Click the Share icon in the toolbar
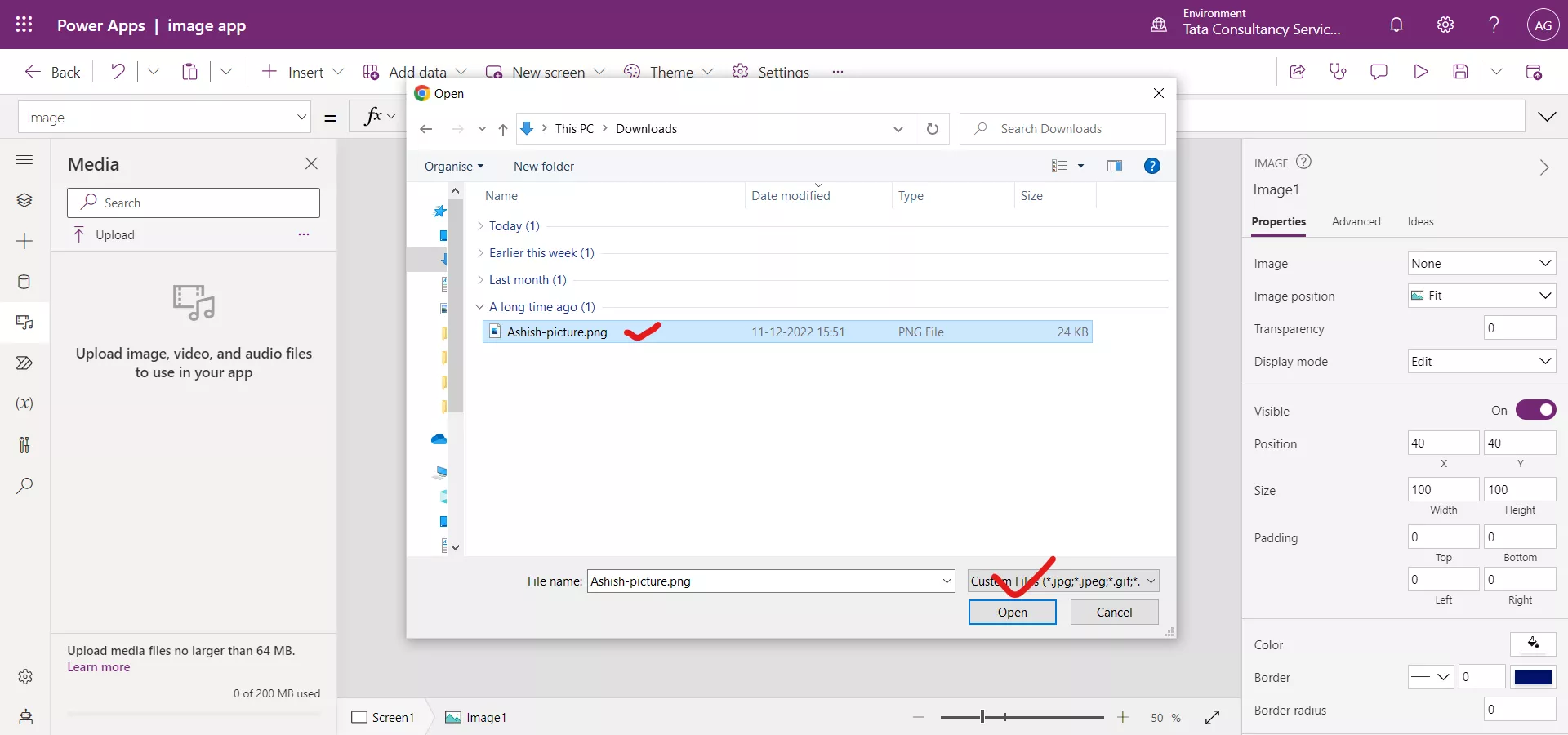 pos(1297,72)
